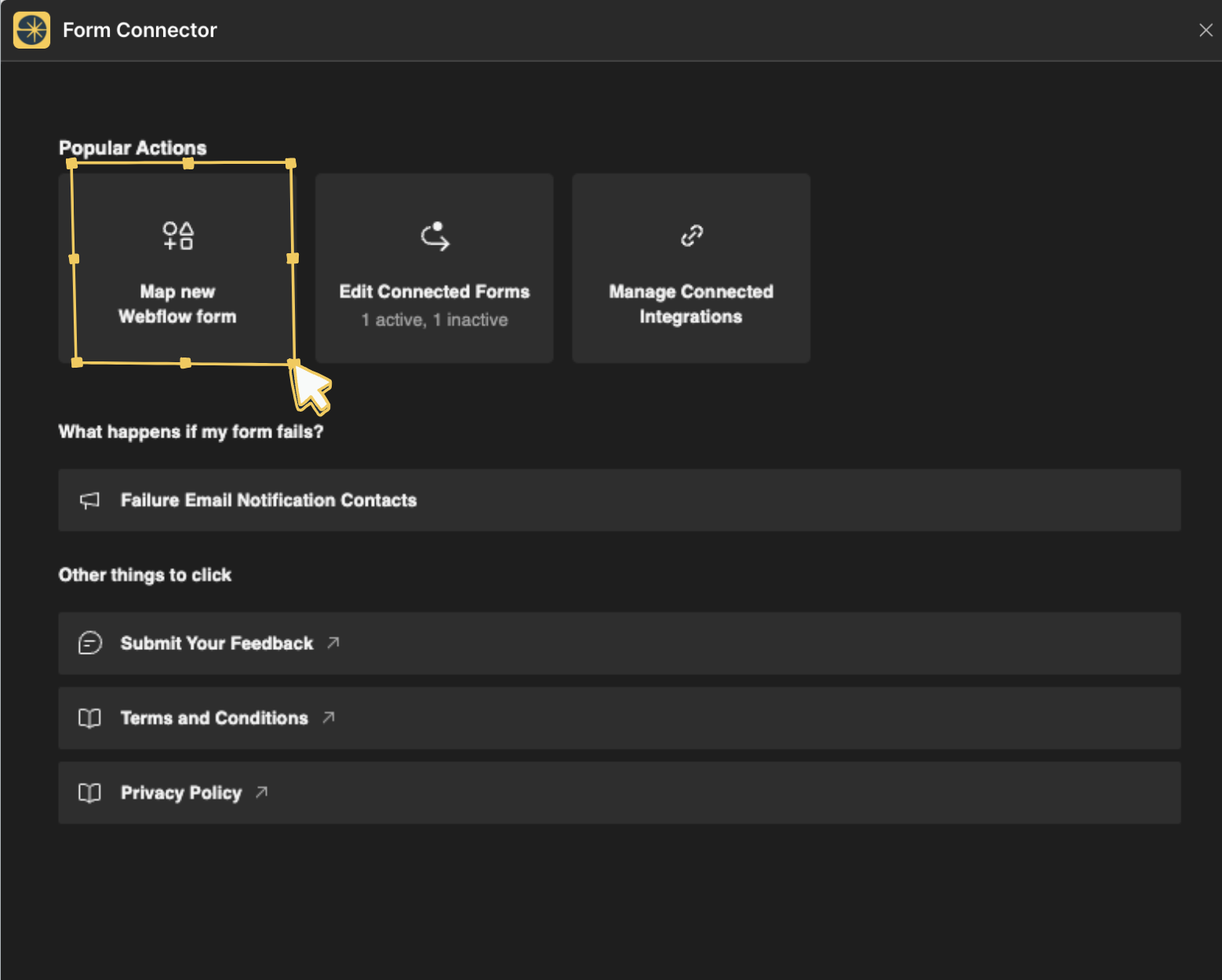Click the megaphone icon in the failure notification row
The height and width of the screenshot is (980, 1222).
point(90,500)
